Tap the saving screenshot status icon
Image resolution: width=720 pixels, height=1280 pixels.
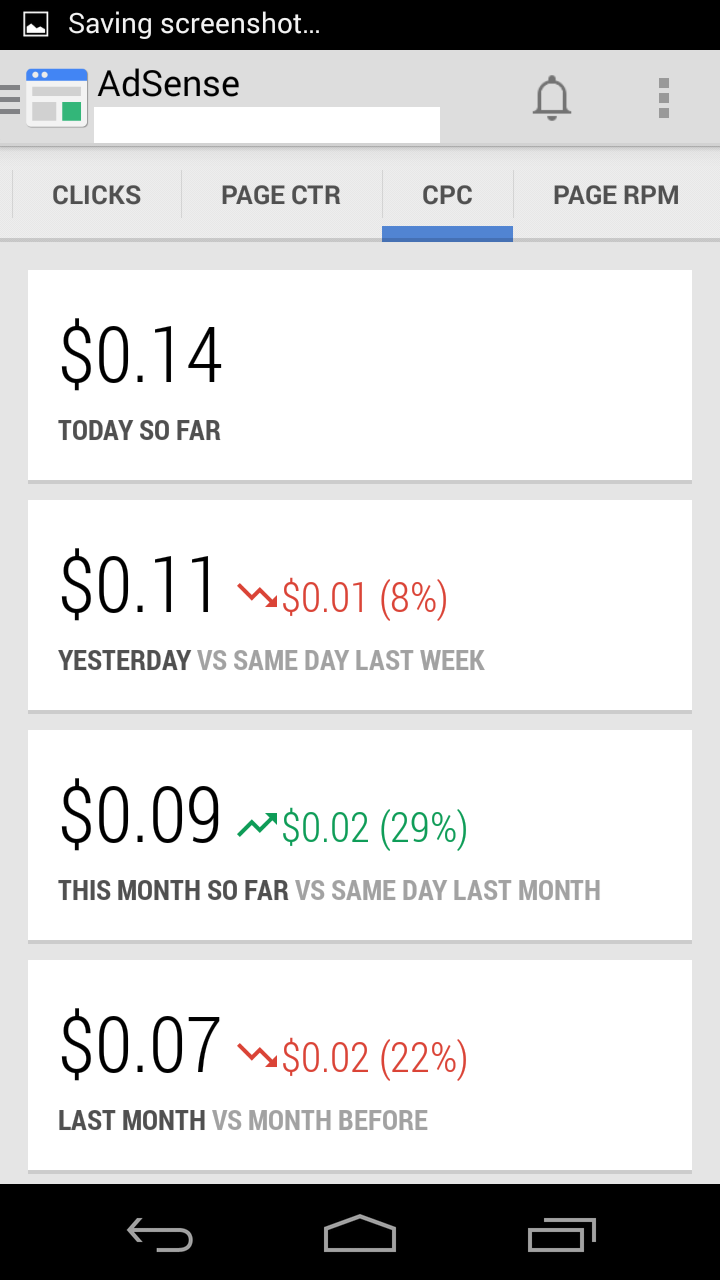point(36,25)
